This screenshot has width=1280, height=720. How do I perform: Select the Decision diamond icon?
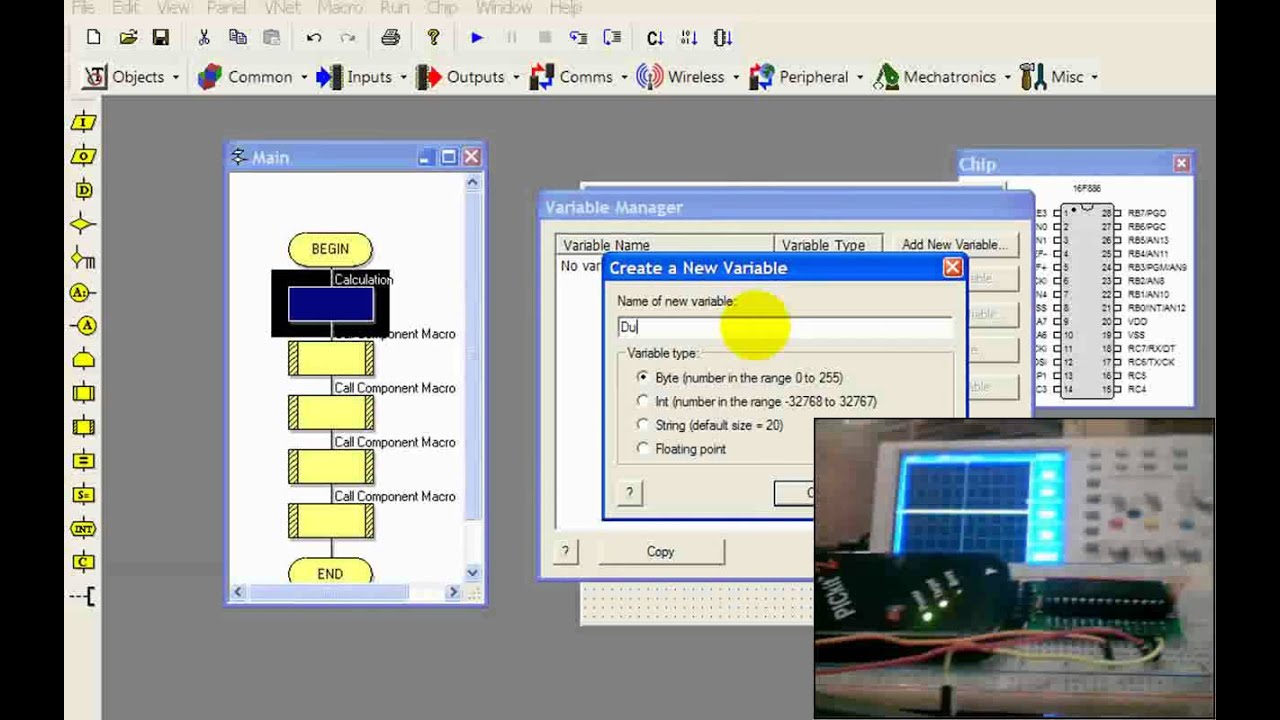[x=84, y=224]
